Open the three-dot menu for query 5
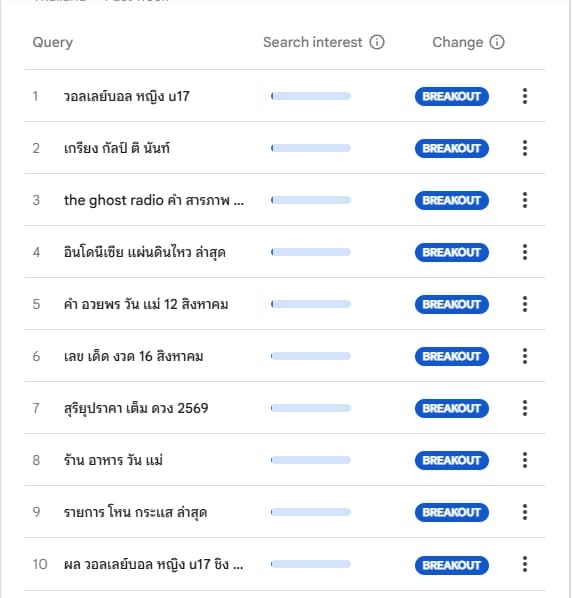 [525, 304]
